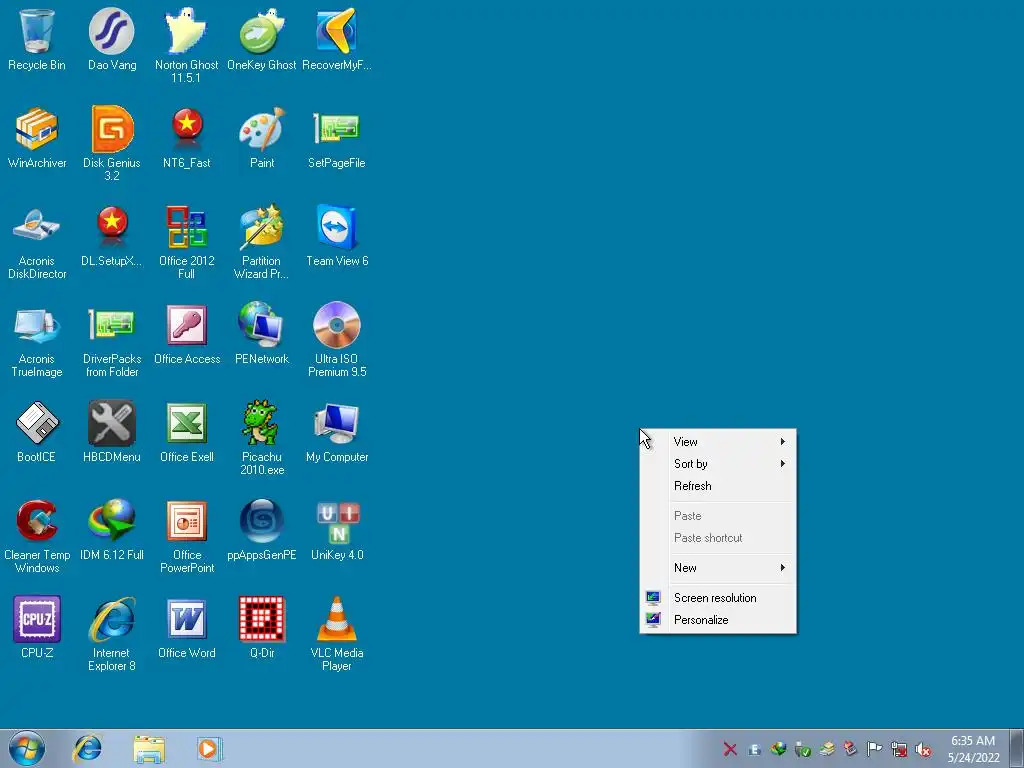Expand the View submenu
Image resolution: width=1024 pixels, height=768 pixels.
coord(718,442)
